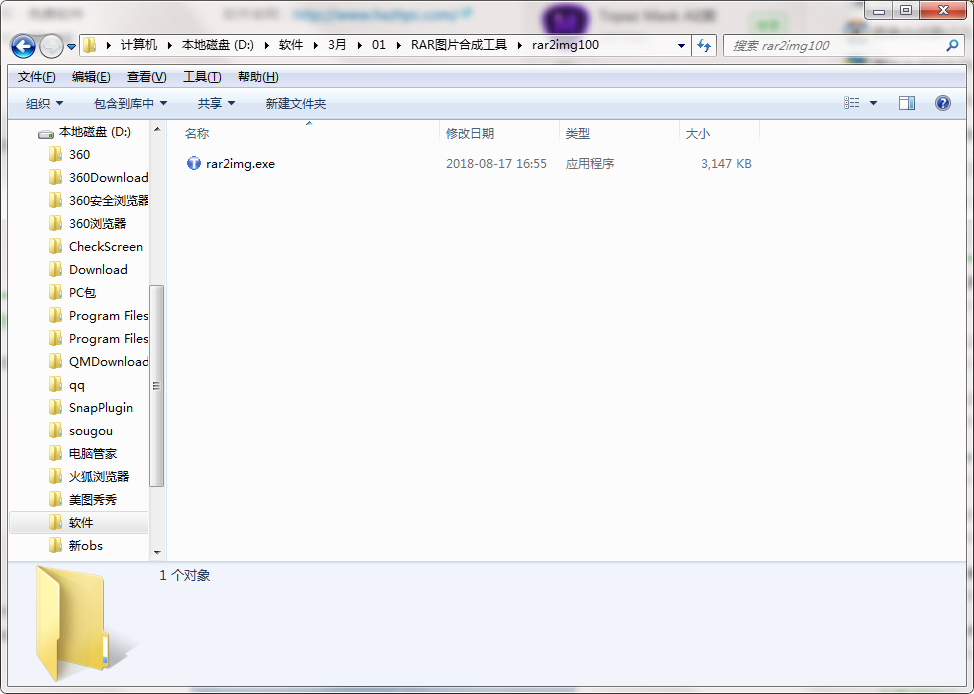Click 3月 in the address path
The image size is (974, 694).
point(337,45)
